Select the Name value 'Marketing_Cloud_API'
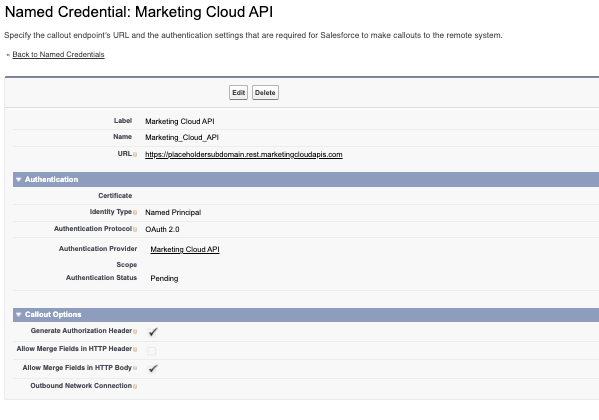This screenshot has width=599, height=420. point(182,137)
